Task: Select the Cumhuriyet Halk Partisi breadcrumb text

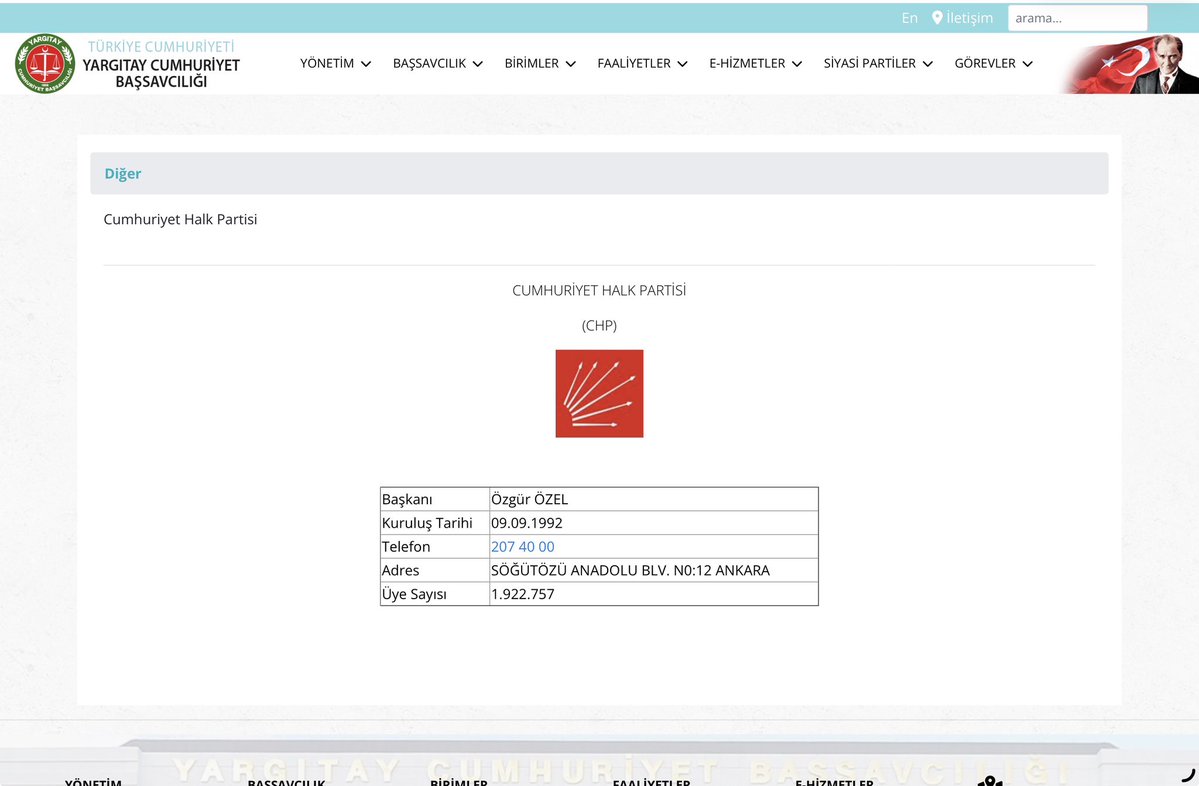Action: click(x=180, y=219)
